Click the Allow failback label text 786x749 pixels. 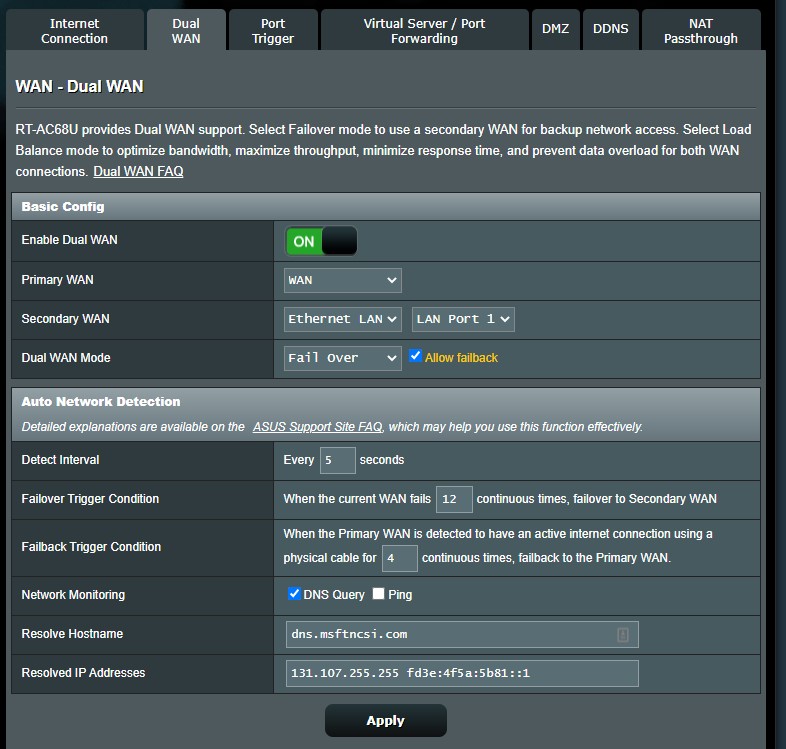click(461, 358)
